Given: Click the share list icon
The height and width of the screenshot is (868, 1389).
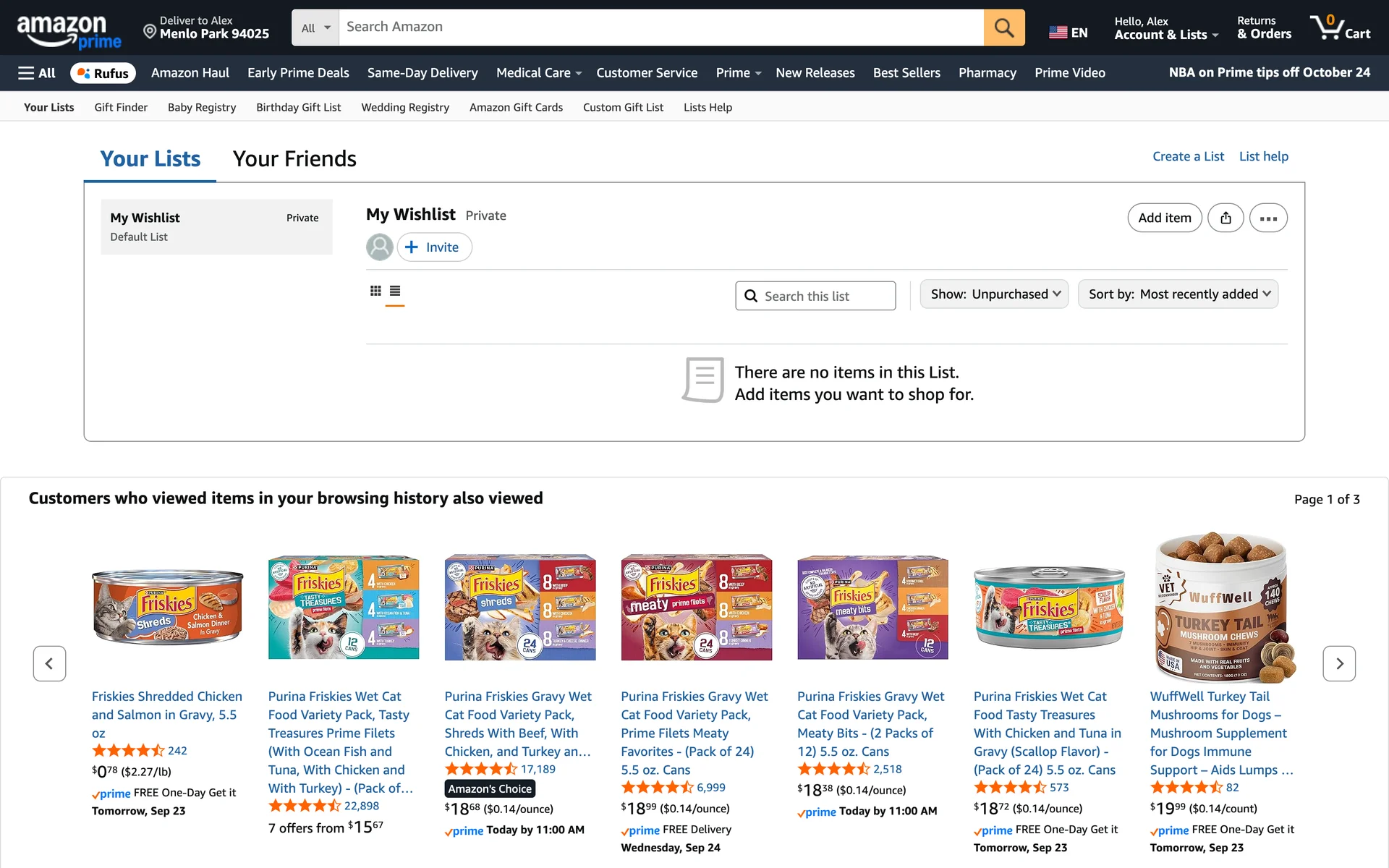Looking at the screenshot, I should coord(1226,218).
